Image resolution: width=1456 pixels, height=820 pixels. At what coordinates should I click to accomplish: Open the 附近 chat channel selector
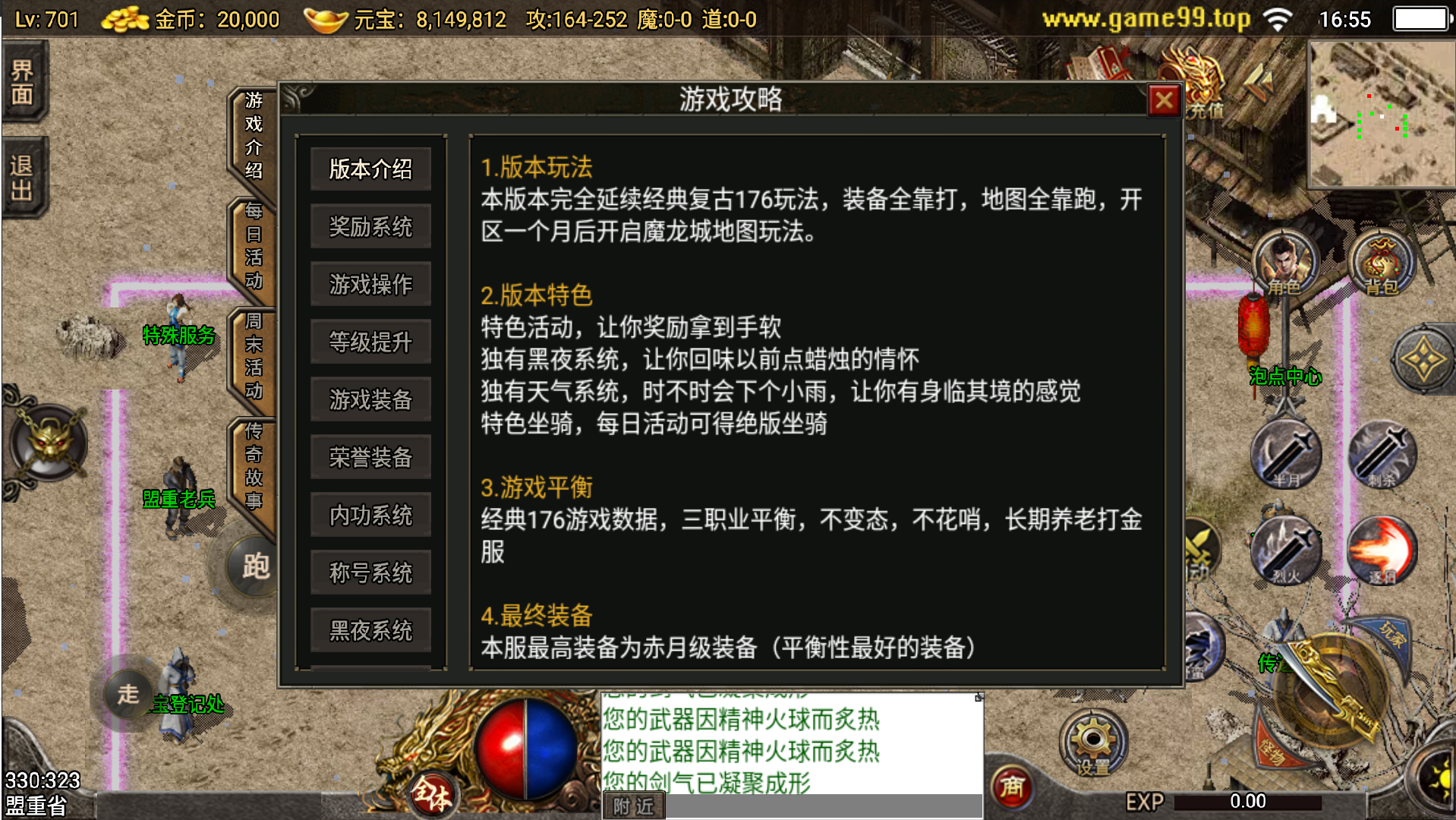pos(634,806)
